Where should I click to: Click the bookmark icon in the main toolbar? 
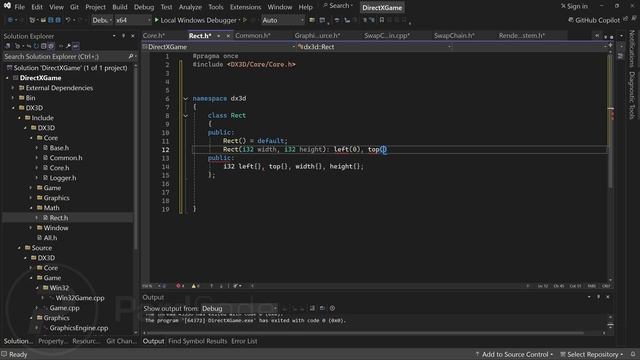point(382,20)
